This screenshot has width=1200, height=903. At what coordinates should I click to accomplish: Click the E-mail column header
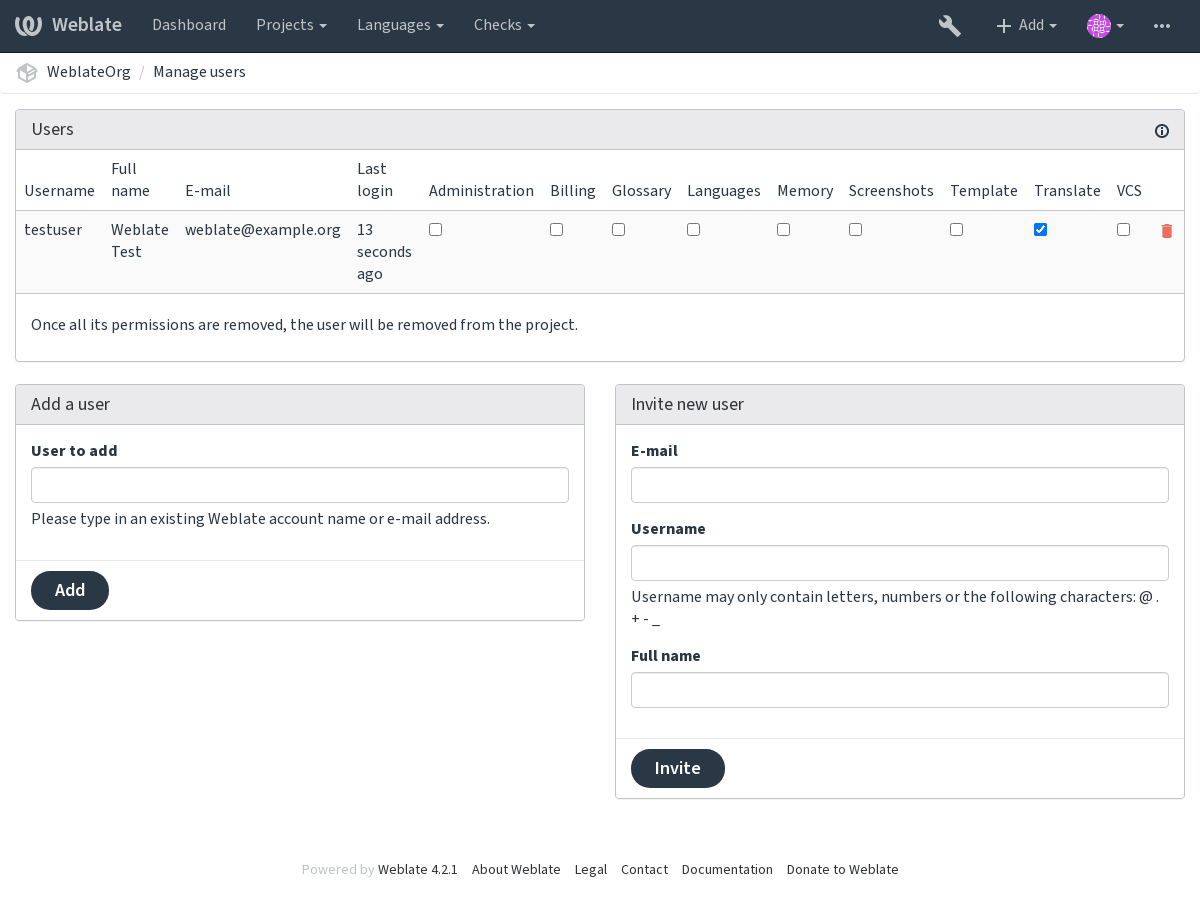point(208,191)
